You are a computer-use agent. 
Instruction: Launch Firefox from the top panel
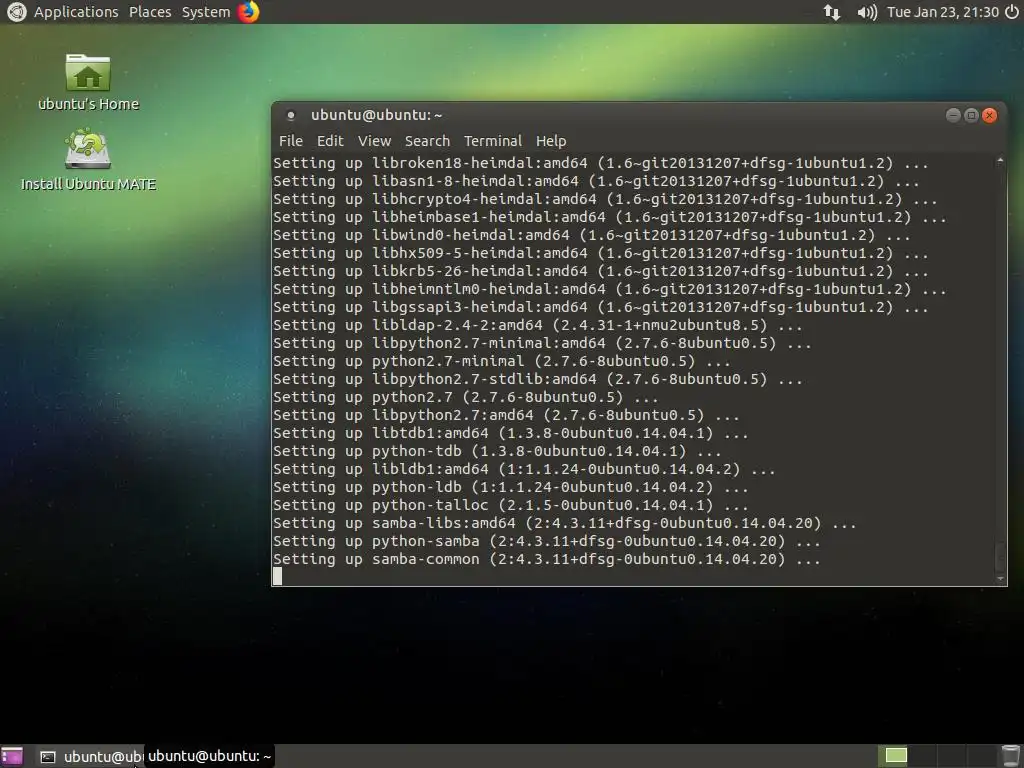tap(248, 12)
